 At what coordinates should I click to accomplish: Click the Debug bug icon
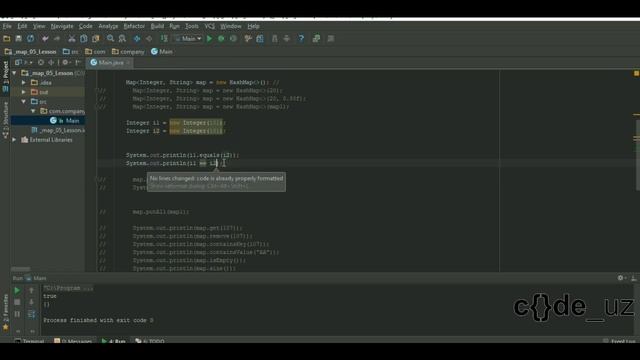click(x=221, y=39)
